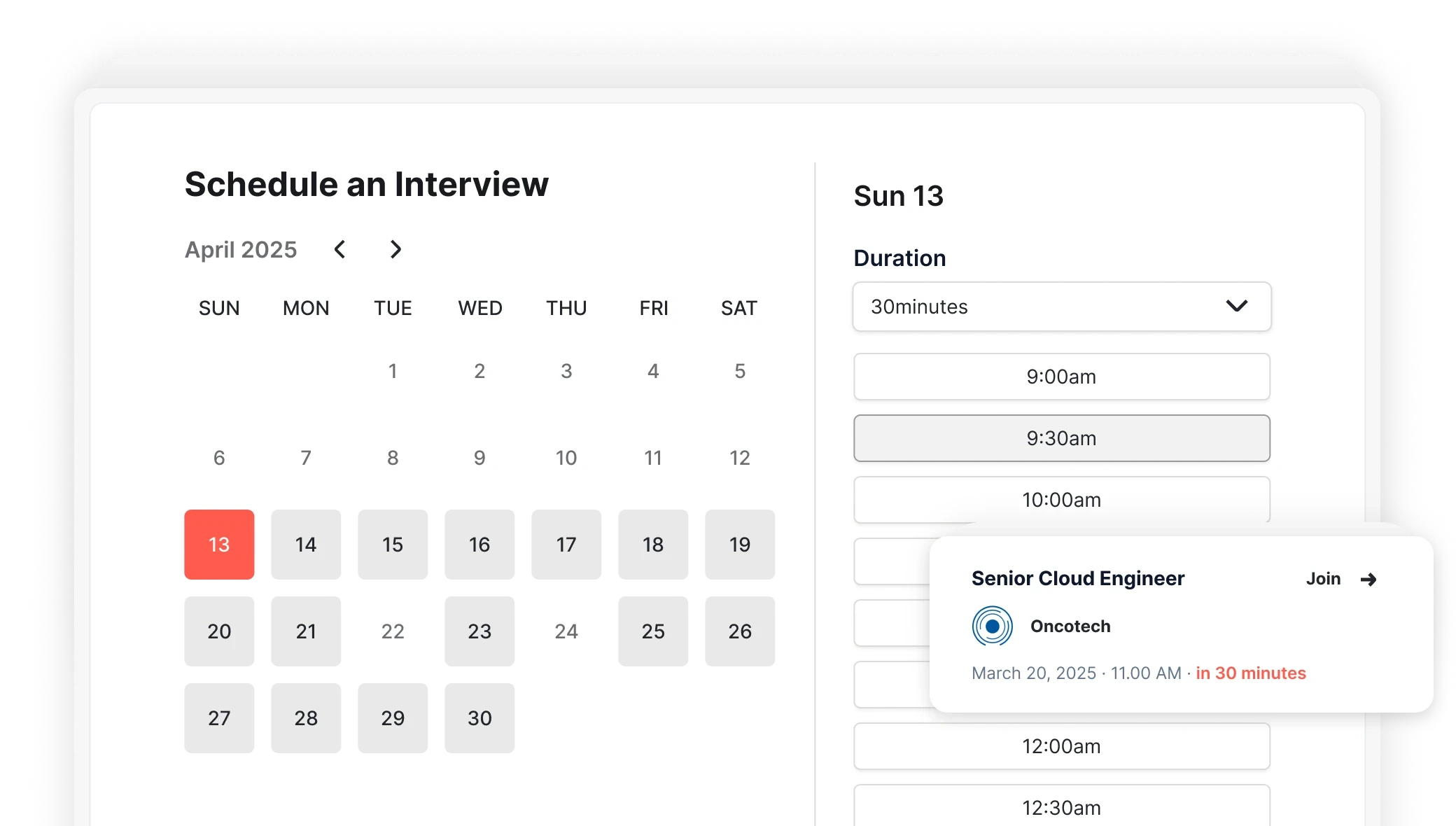1456x826 pixels.
Task: Select April 14 on the calendar
Action: [306, 545]
